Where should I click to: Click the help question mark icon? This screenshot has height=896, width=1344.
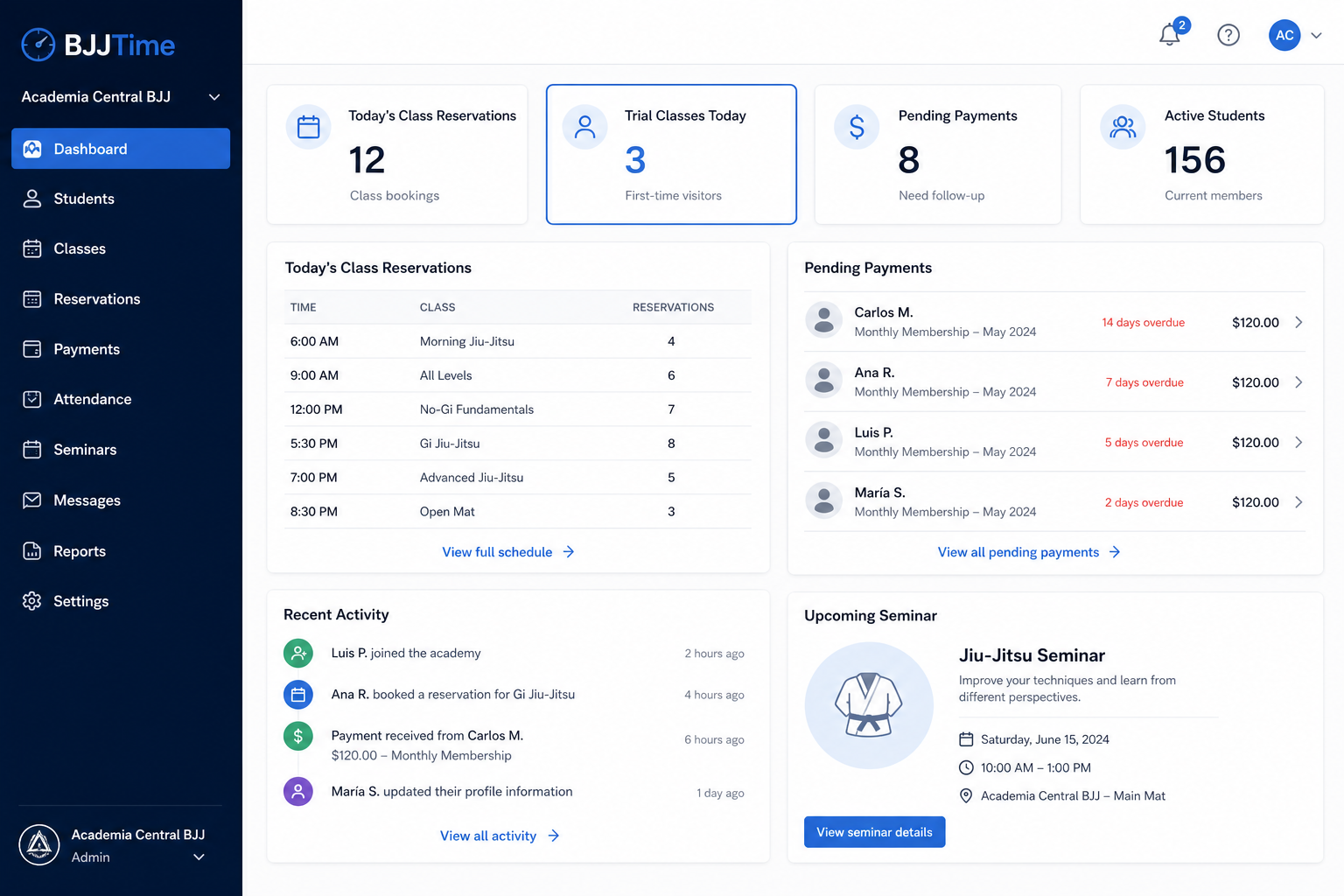click(x=1228, y=35)
